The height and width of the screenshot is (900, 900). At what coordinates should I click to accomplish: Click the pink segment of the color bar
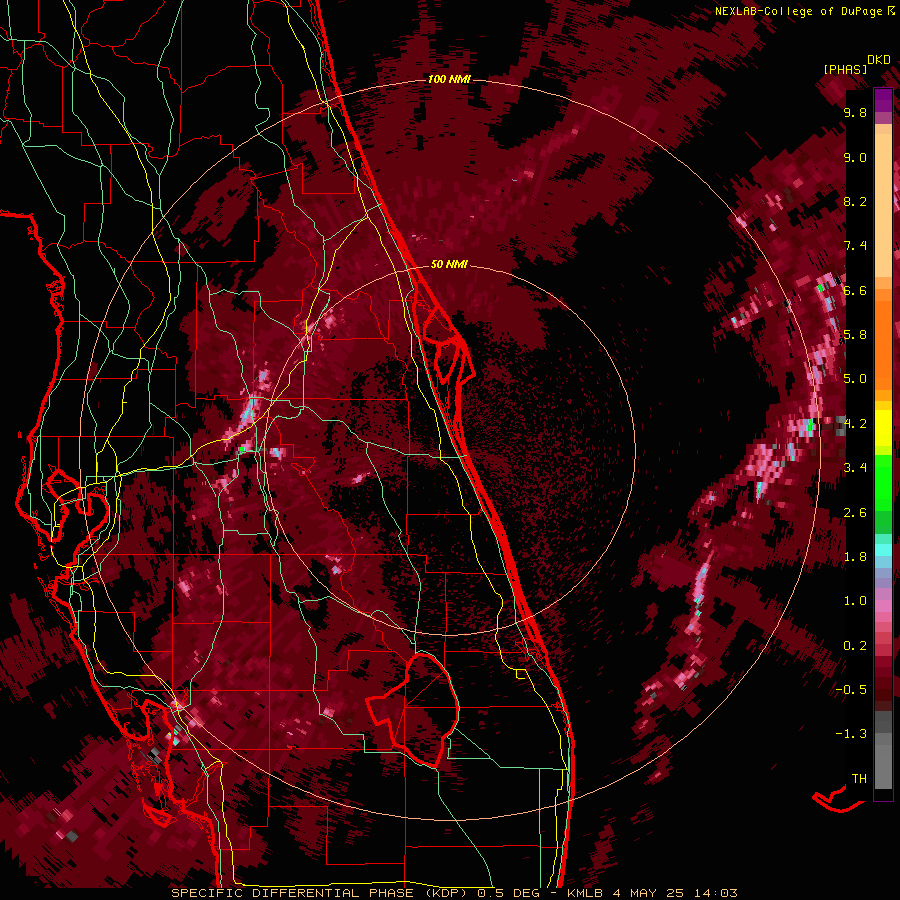point(883,605)
